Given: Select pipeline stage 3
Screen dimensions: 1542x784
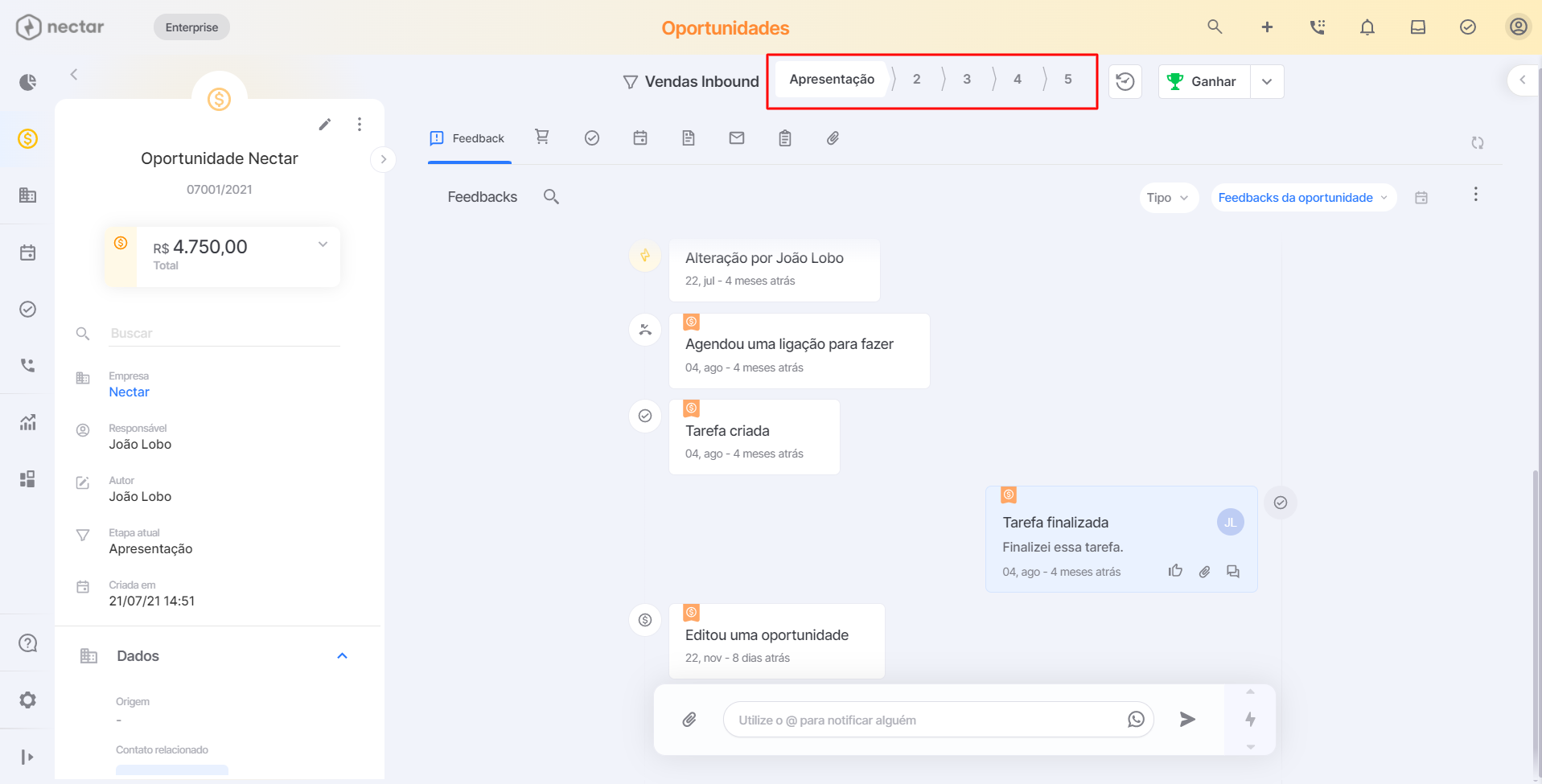Looking at the screenshot, I should pos(967,80).
